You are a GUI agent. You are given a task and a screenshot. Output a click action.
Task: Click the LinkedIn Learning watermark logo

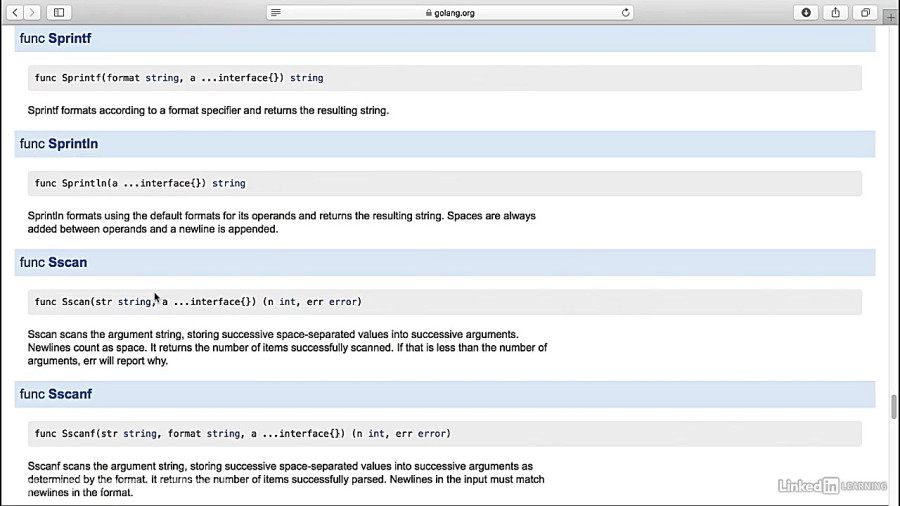click(832, 486)
